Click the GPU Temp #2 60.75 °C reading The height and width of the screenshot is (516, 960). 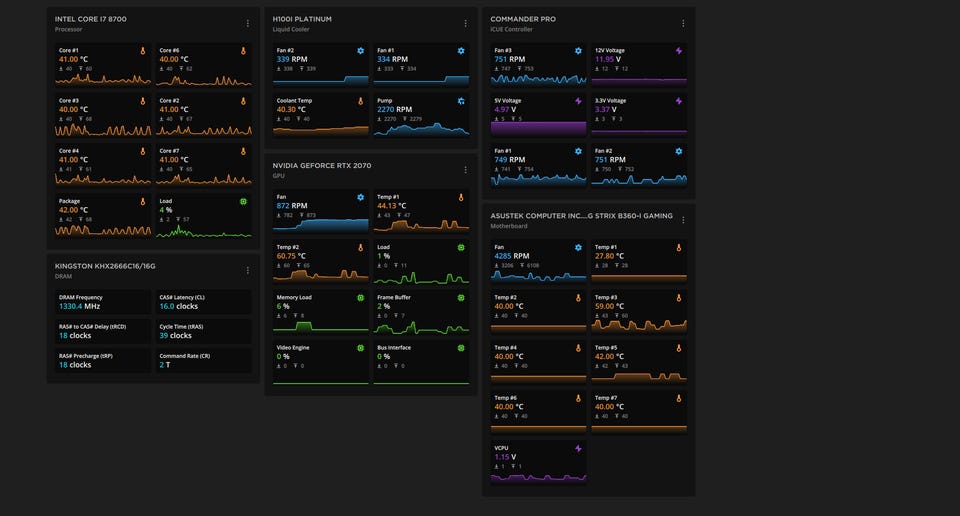[x=291, y=256]
